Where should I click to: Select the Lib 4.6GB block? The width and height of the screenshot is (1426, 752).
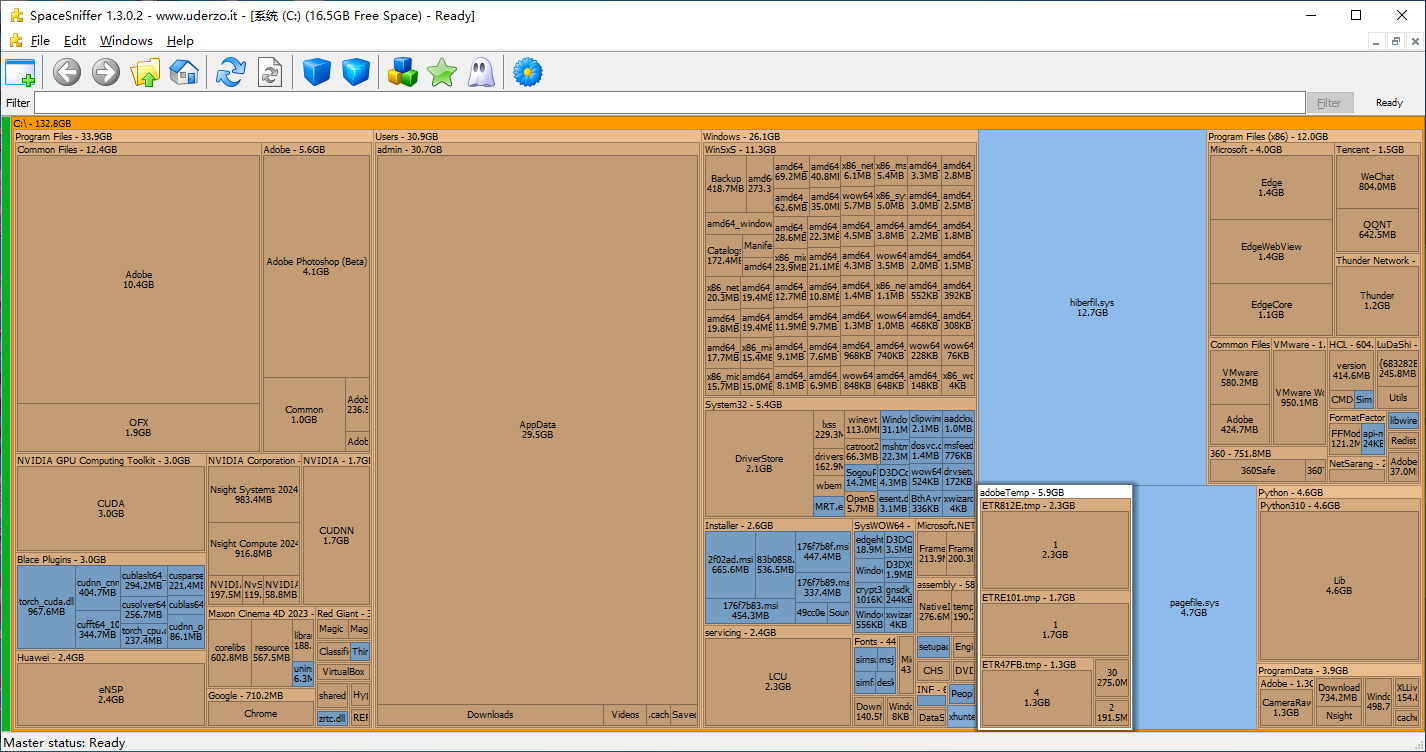1339,585
